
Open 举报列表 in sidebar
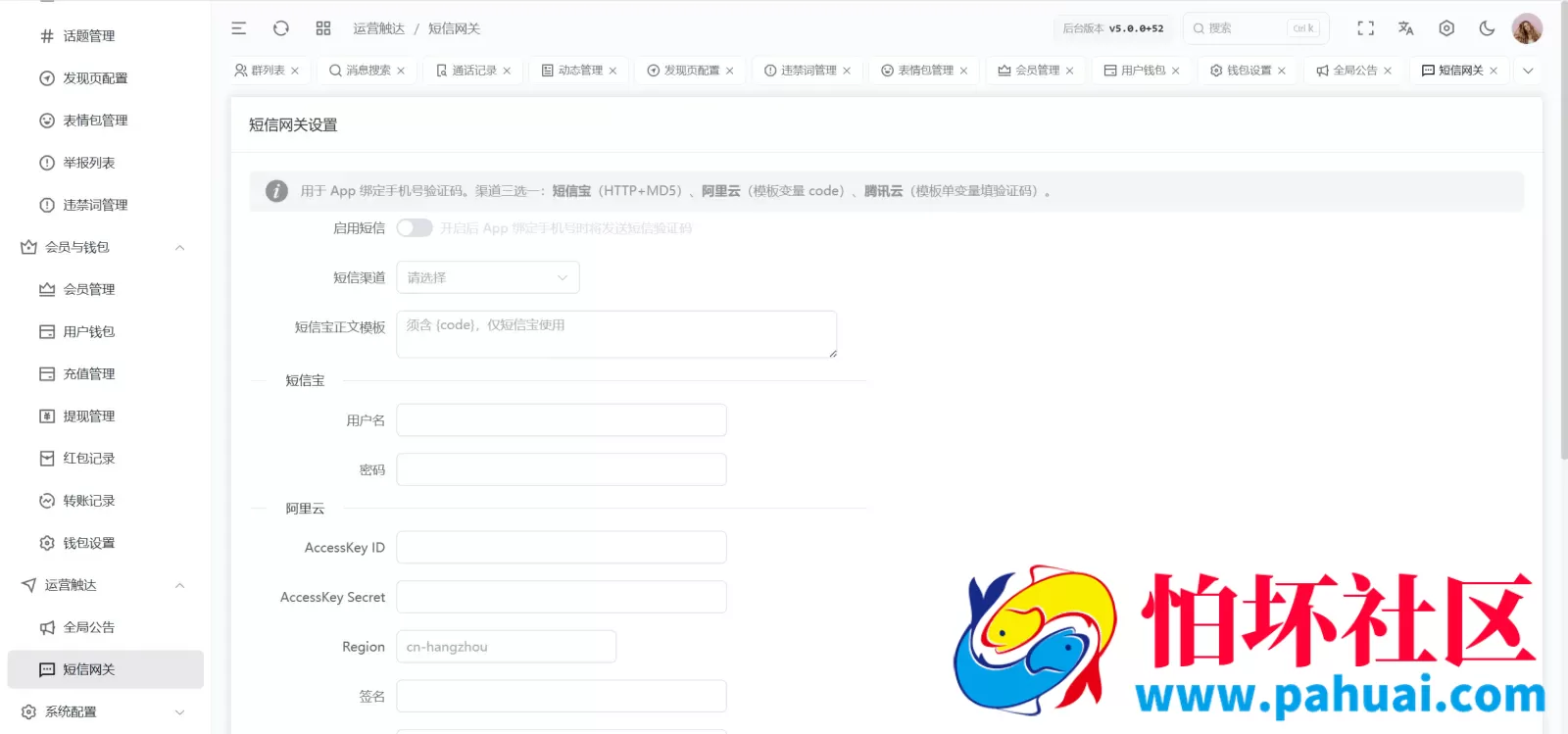pos(106,163)
